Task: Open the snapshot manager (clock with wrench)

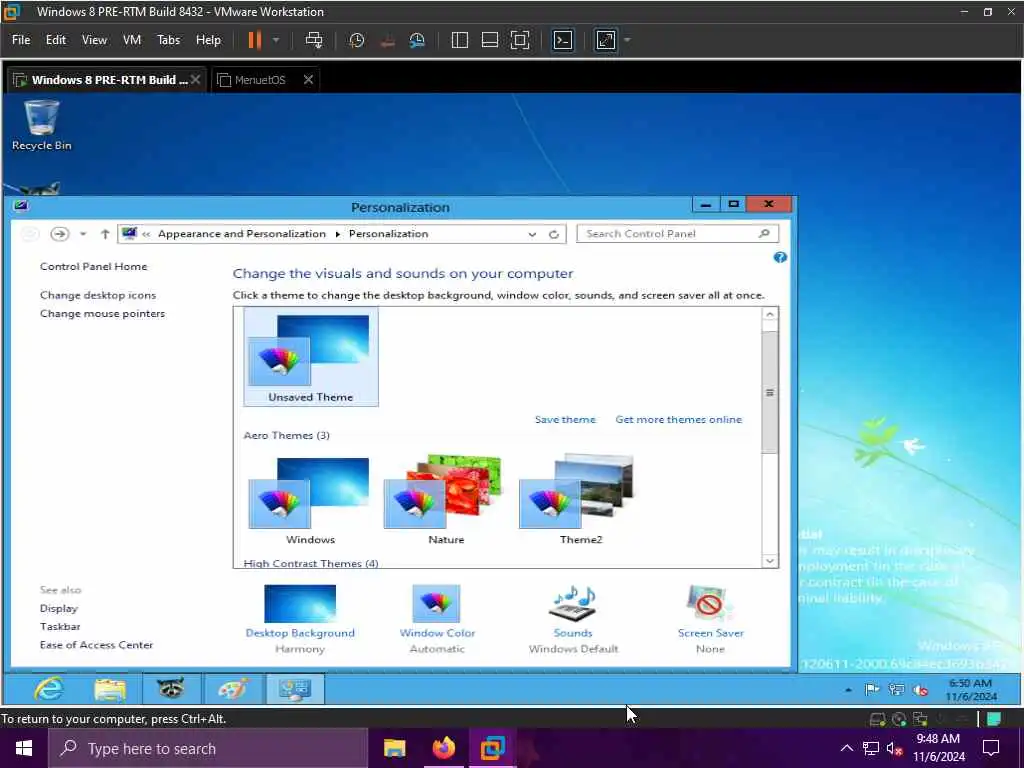Action: point(417,40)
